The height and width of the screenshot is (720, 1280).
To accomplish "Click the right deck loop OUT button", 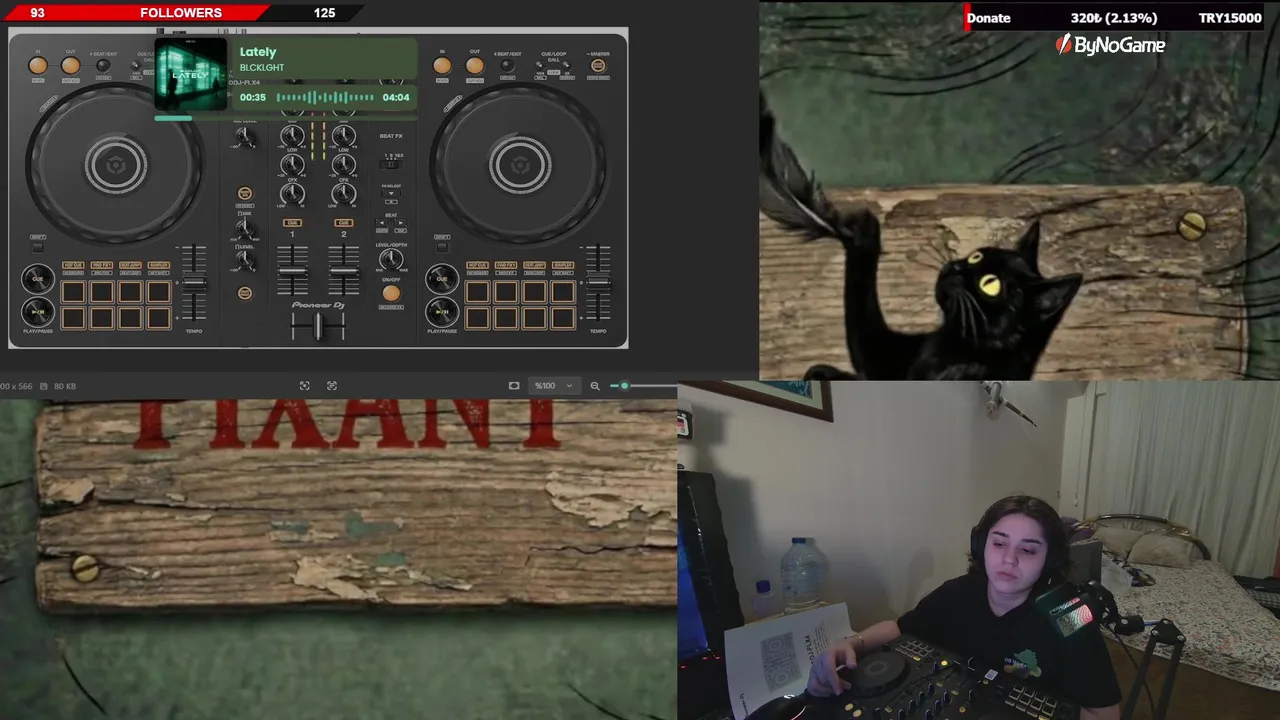I will pos(474,66).
